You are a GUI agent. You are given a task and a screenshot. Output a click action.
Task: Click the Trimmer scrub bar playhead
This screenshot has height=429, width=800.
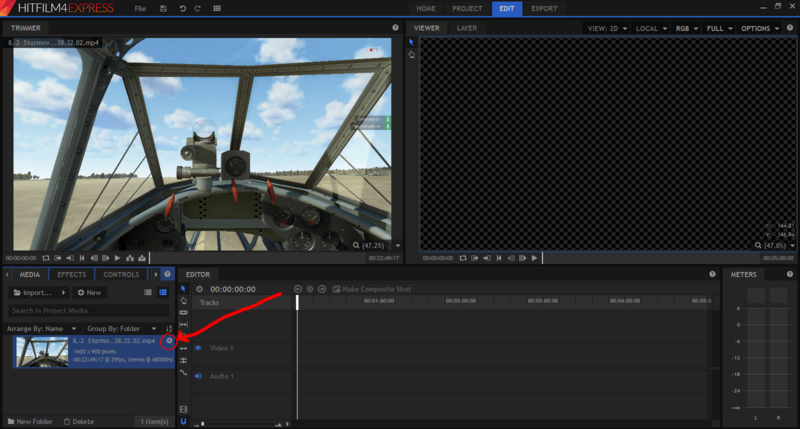coord(149,258)
